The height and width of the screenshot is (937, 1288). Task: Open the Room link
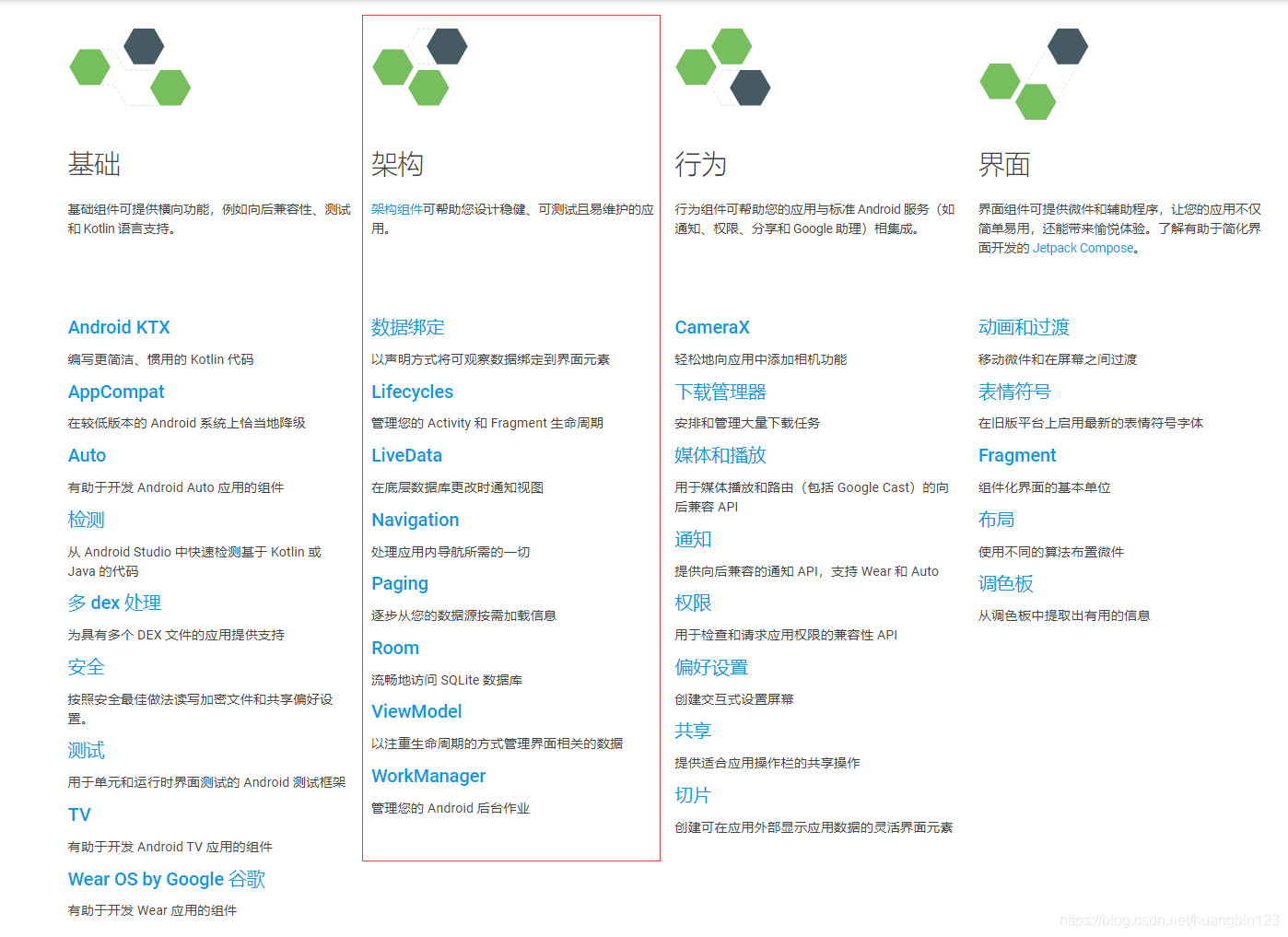click(x=395, y=648)
